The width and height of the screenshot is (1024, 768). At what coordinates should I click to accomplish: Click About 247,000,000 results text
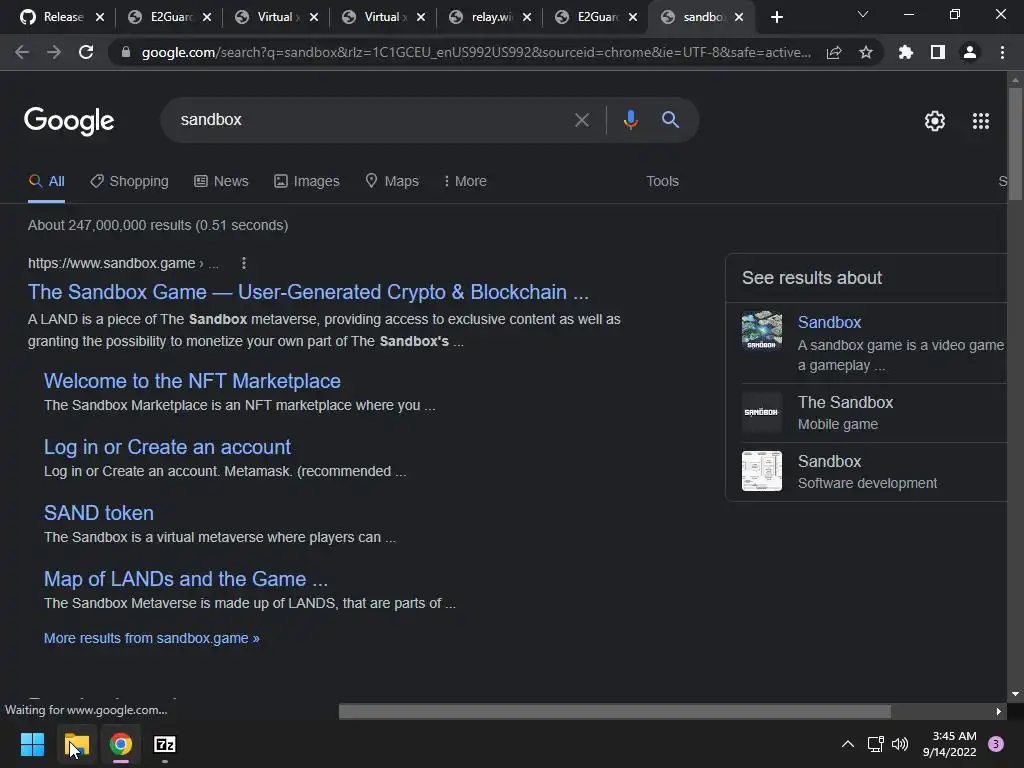point(158,225)
